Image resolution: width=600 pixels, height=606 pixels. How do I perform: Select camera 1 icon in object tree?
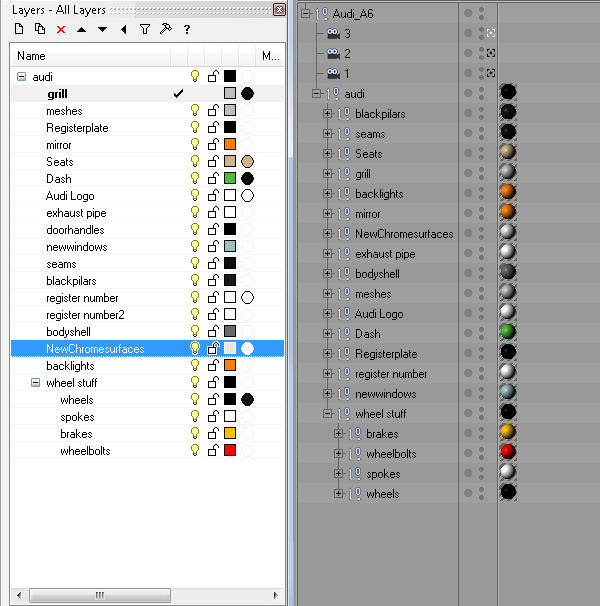pyautogui.click(x=333, y=73)
